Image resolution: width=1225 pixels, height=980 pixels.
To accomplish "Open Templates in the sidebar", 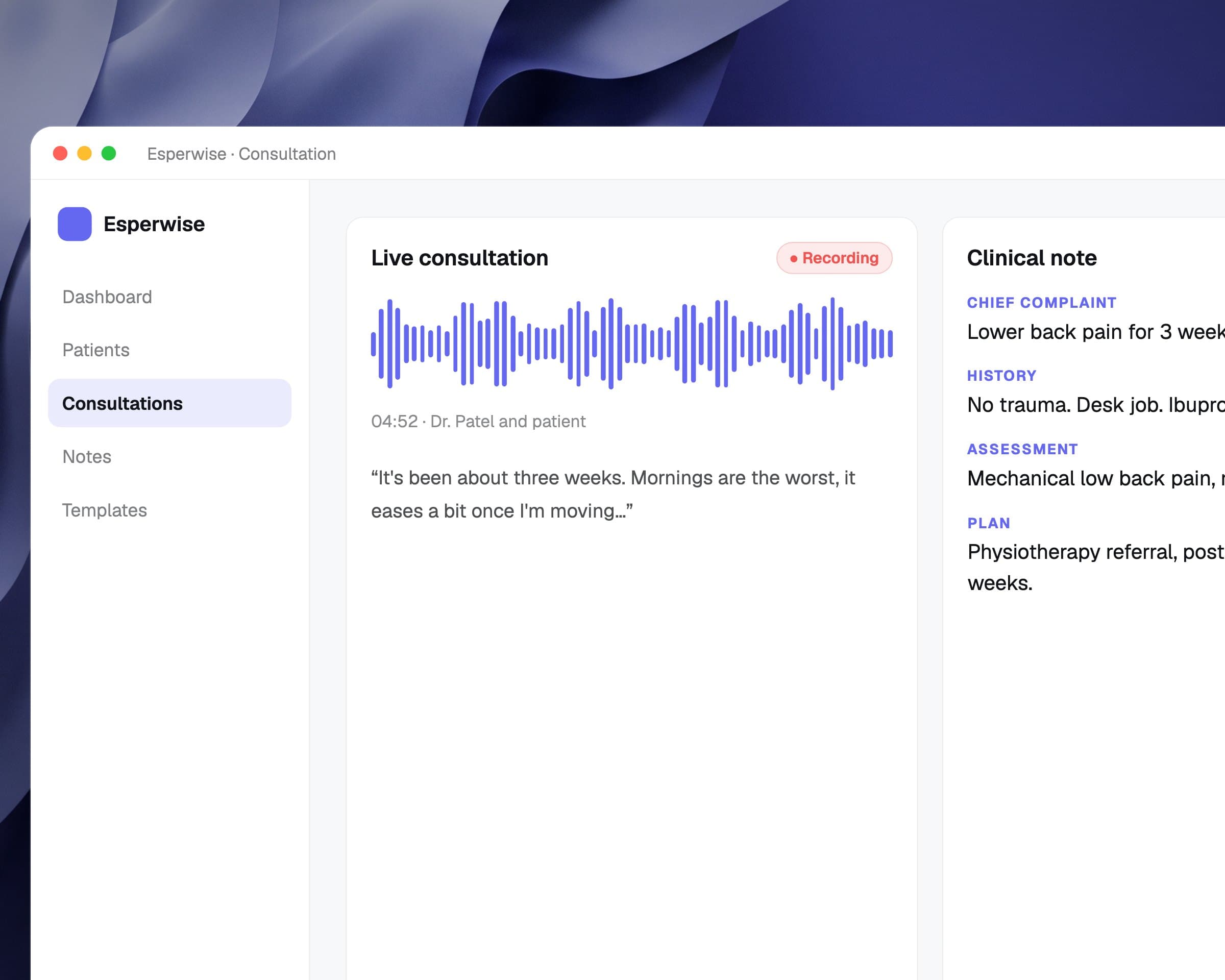I will tap(105, 510).
